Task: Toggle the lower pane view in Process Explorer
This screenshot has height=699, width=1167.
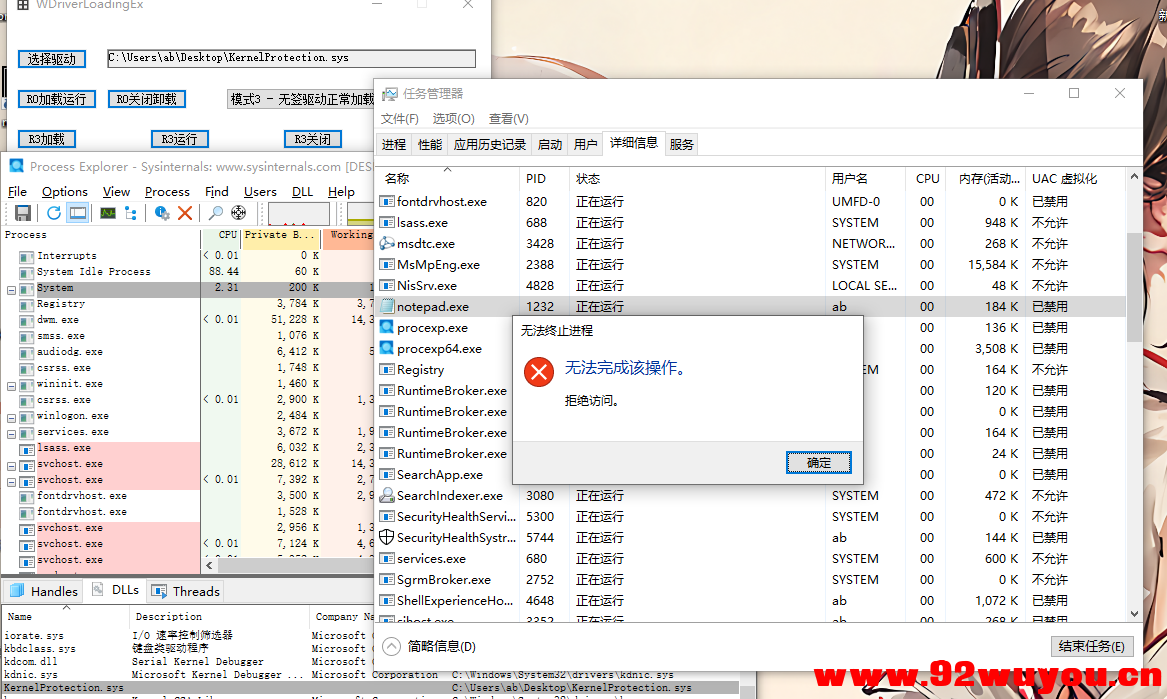Action: [76, 212]
